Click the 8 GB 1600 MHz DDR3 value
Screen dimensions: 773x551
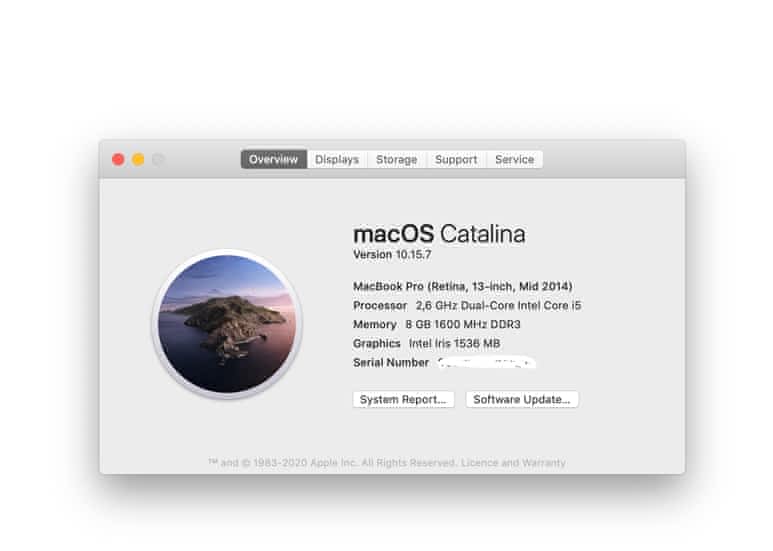coord(463,324)
